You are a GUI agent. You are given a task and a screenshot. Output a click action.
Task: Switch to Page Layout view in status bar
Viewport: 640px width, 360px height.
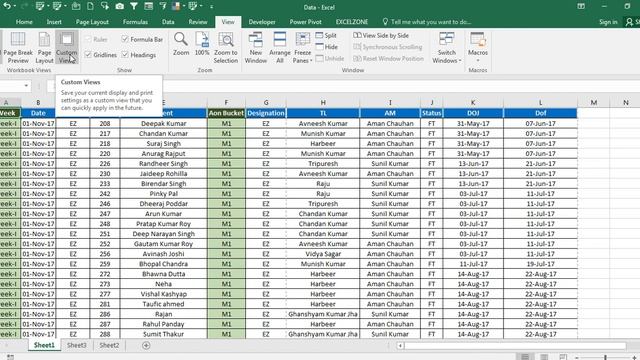coord(544,357)
